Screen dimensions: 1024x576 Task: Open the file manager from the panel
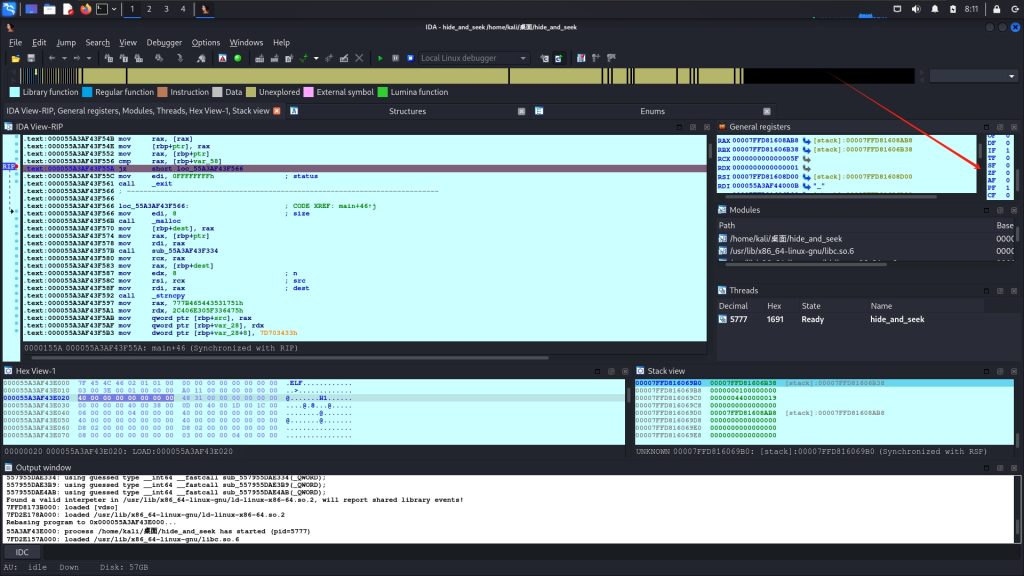click(x=50, y=9)
